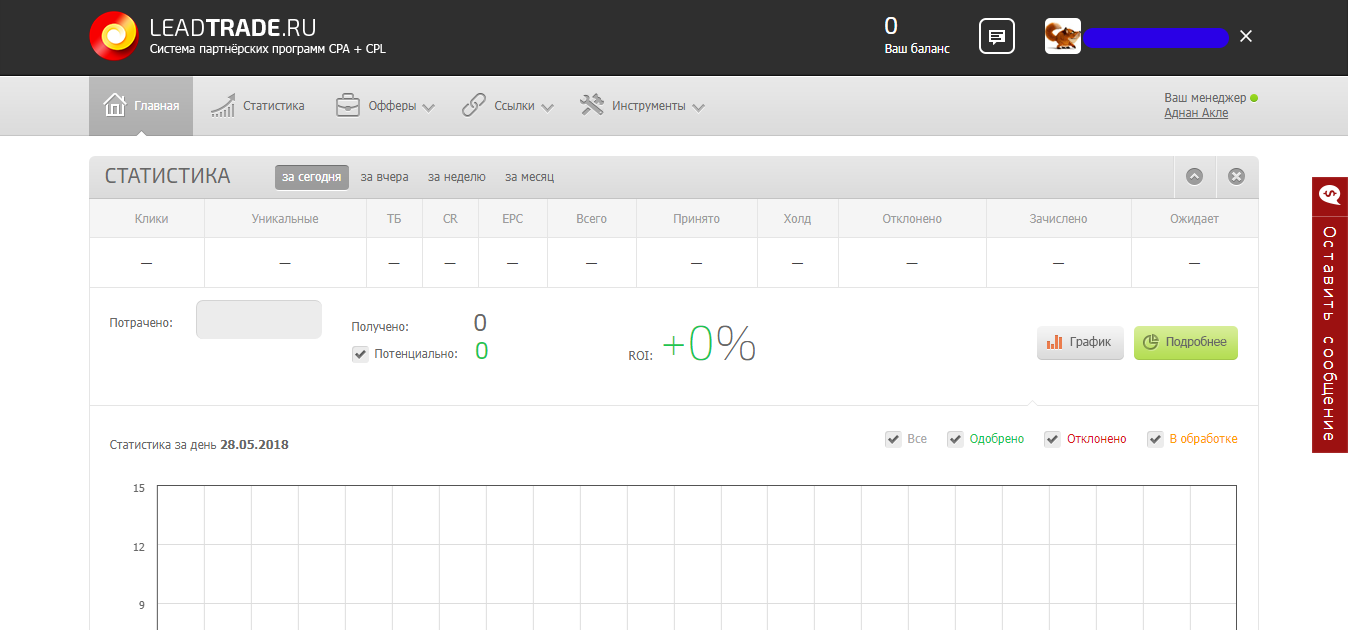
Task: Close the Статистика panel with X icon
Action: coord(1236,177)
